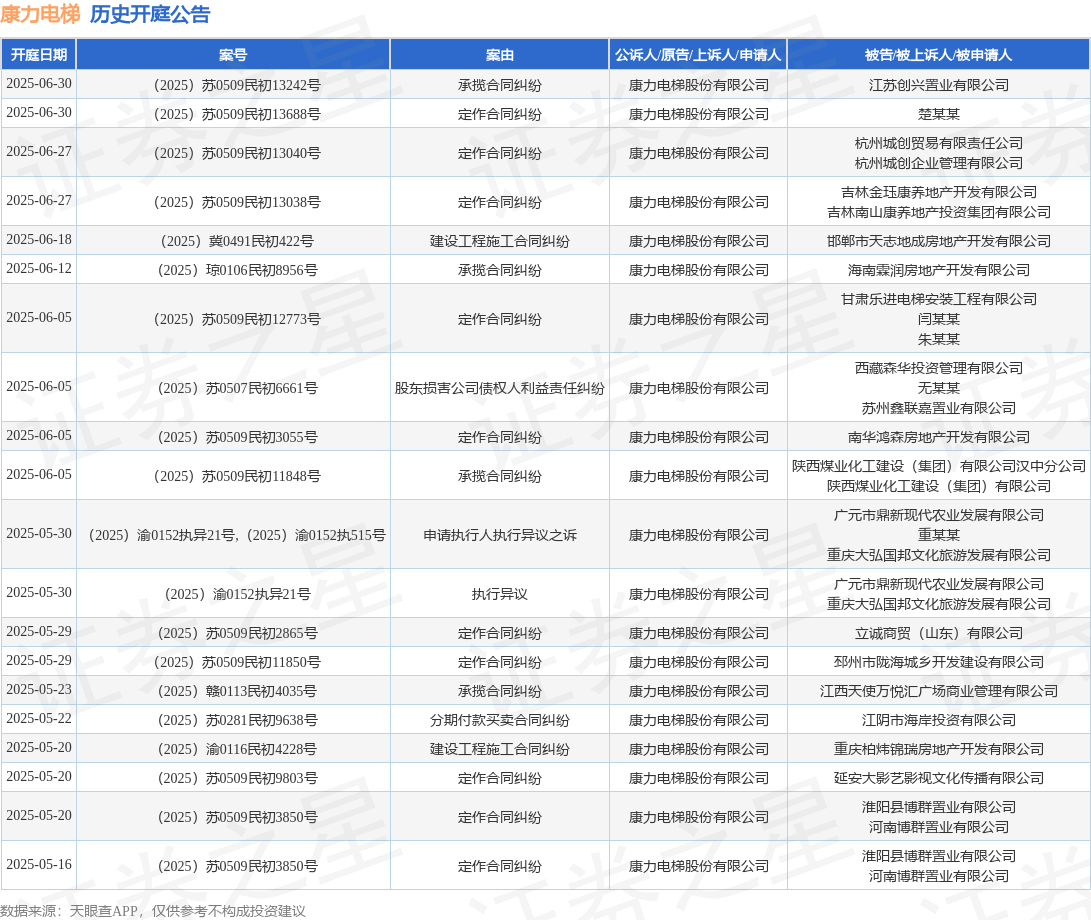This screenshot has width=1091, height=920.
Task: Select defendant 杭州城创贸易有限责任公司
Action: [x=939, y=143]
